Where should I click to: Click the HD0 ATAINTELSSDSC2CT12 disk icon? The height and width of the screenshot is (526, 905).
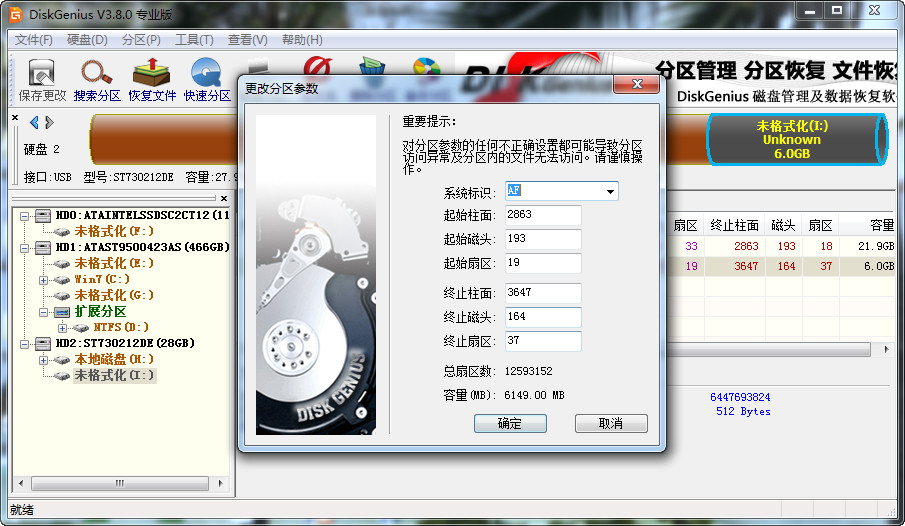[x=43, y=216]
